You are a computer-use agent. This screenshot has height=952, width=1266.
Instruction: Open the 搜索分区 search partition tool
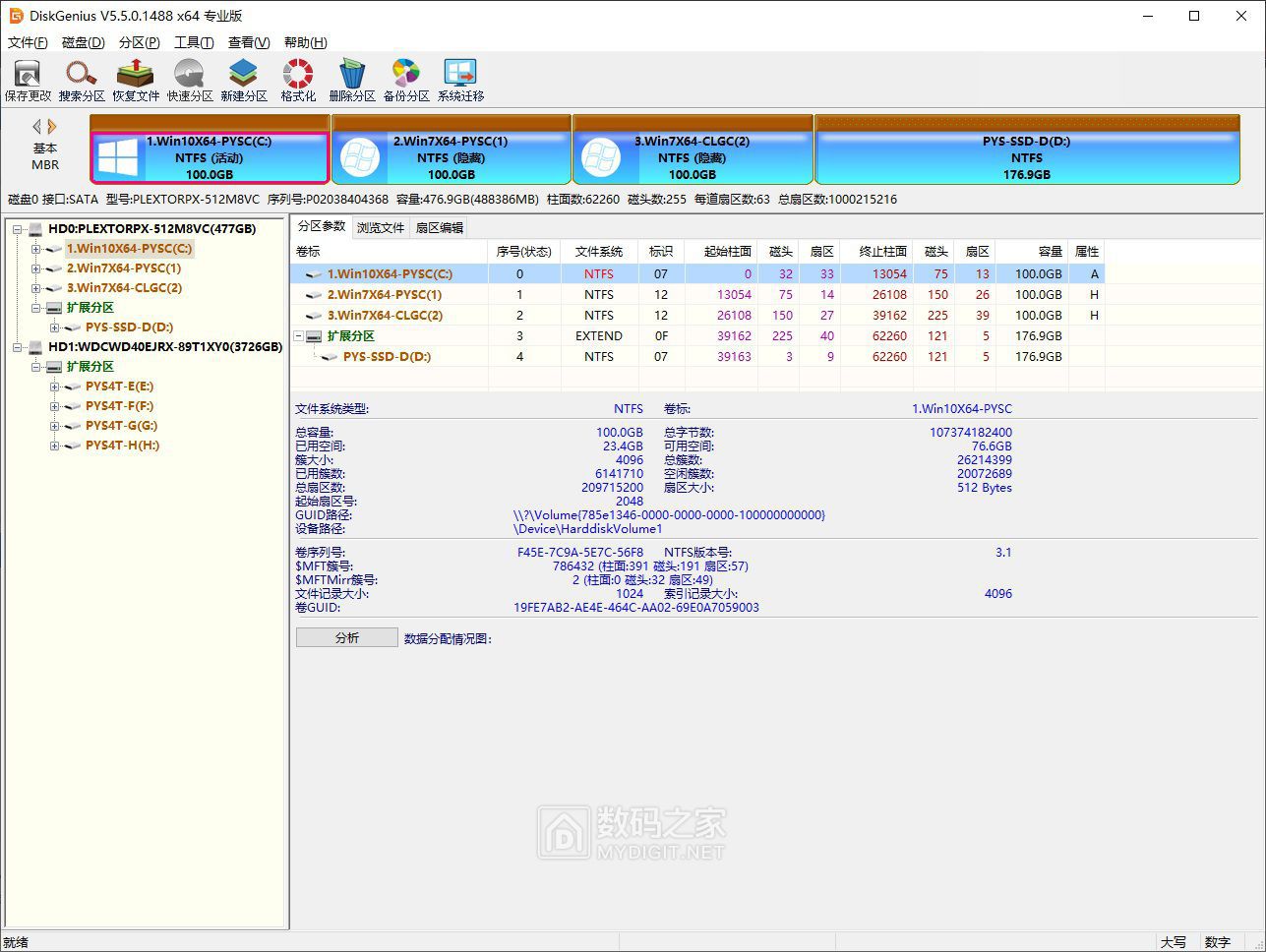pyautogui.click(x=82, y=81)
